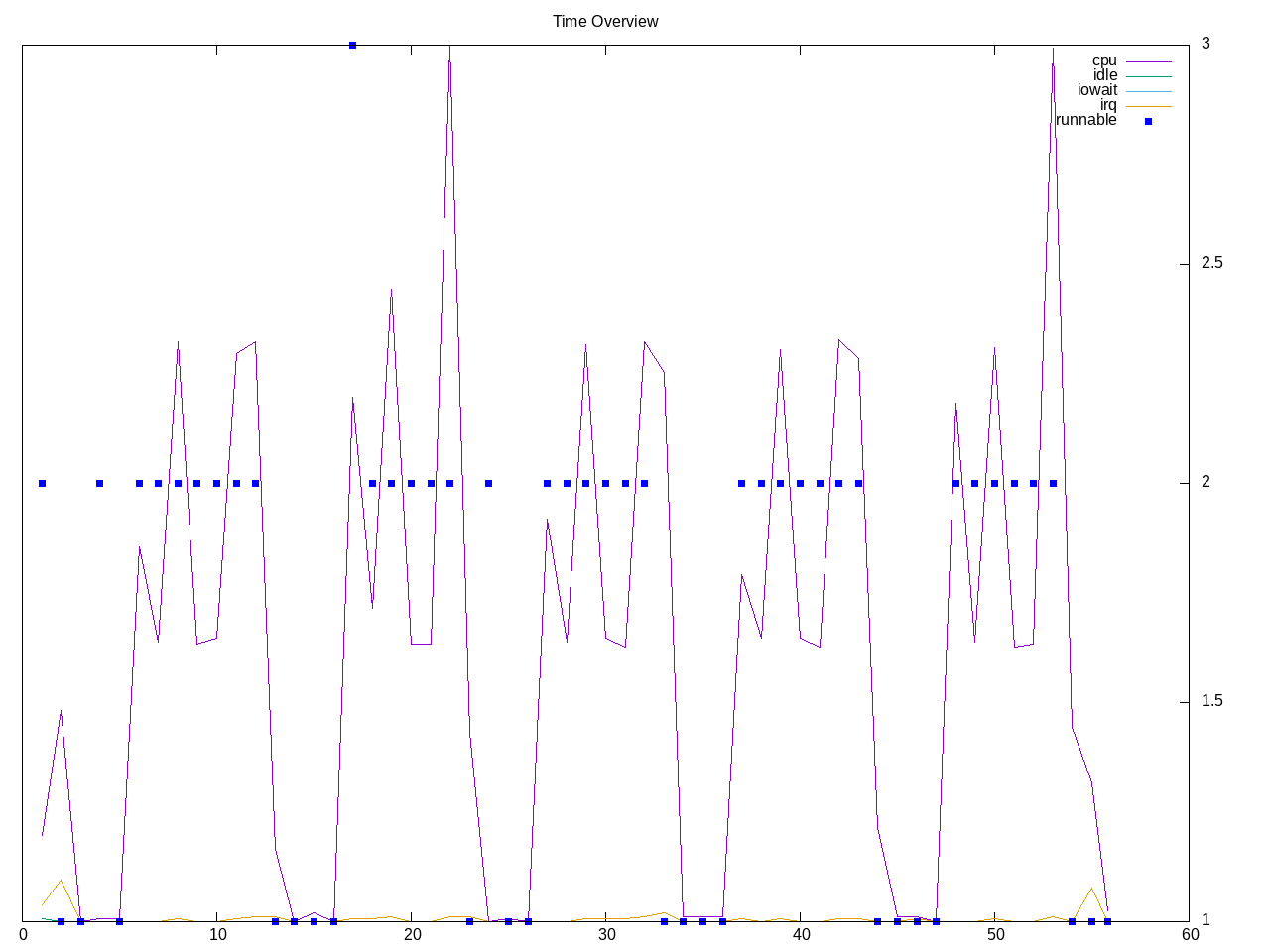Click x-axis tick label '60'
The height and width of the screenshot is (952, 1270).
pos(1190,934)
